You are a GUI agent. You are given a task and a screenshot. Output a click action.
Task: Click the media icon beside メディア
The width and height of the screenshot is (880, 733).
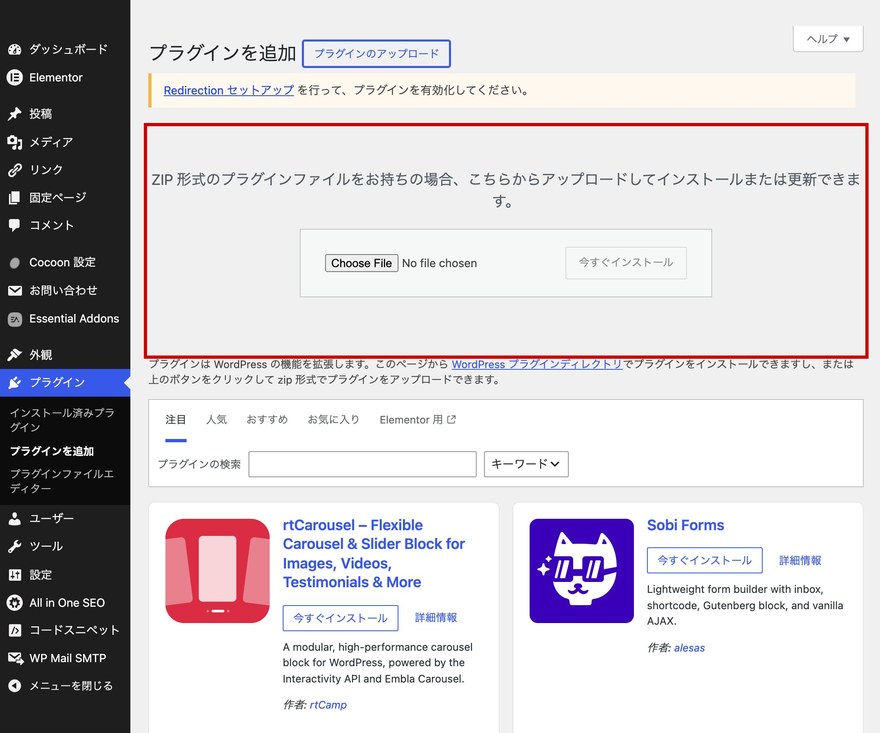pyautogui.click(x=15, y=142)
